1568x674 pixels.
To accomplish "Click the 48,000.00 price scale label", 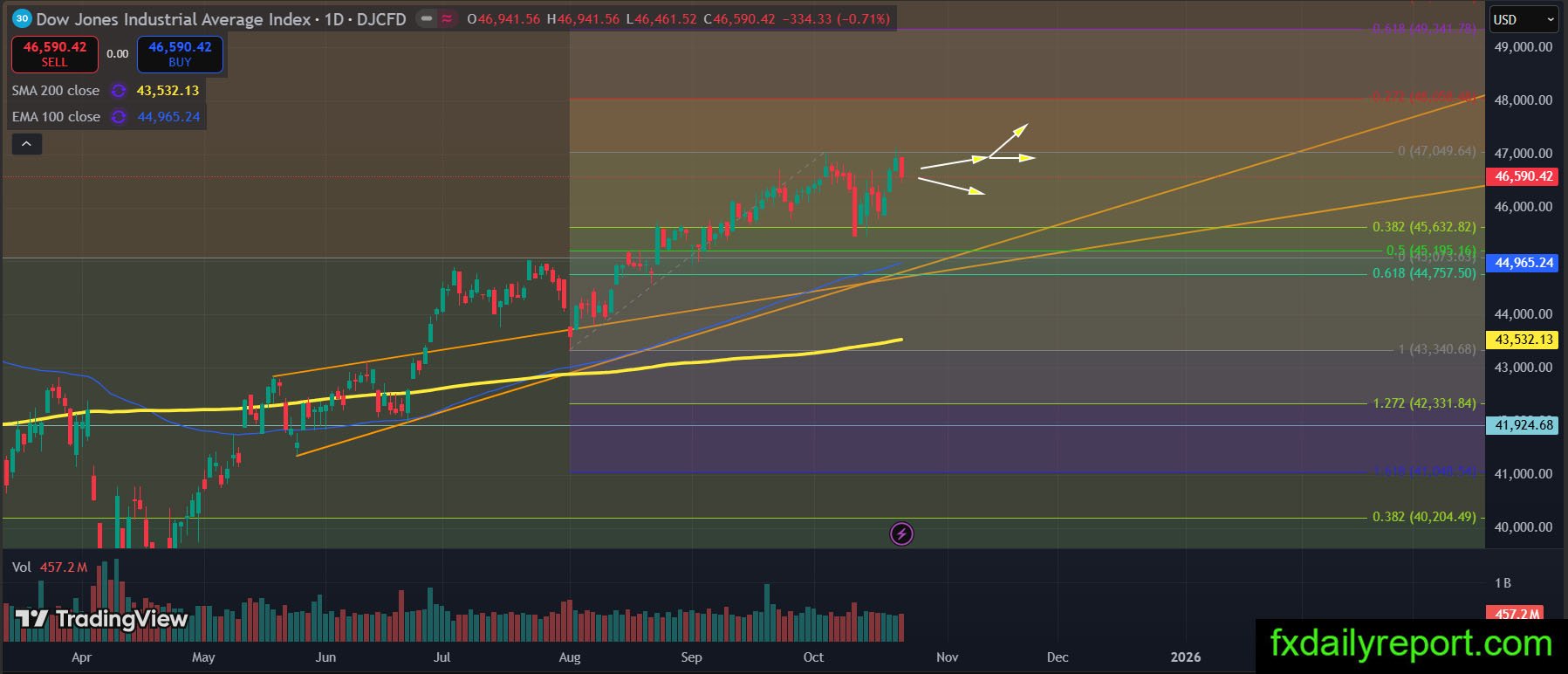I will [1523, 100].
